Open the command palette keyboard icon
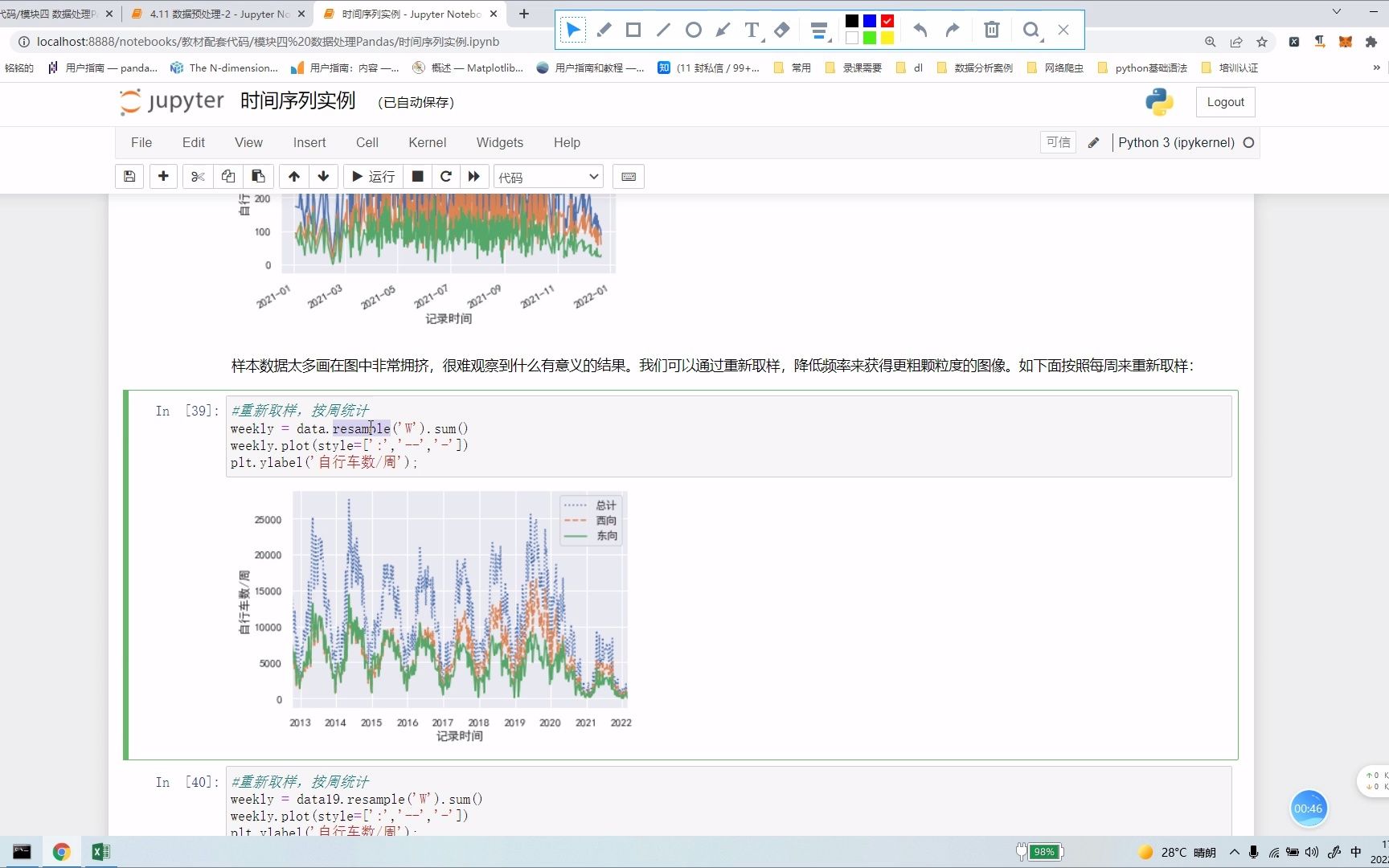 pyautogui.click(x=629, y=177)
